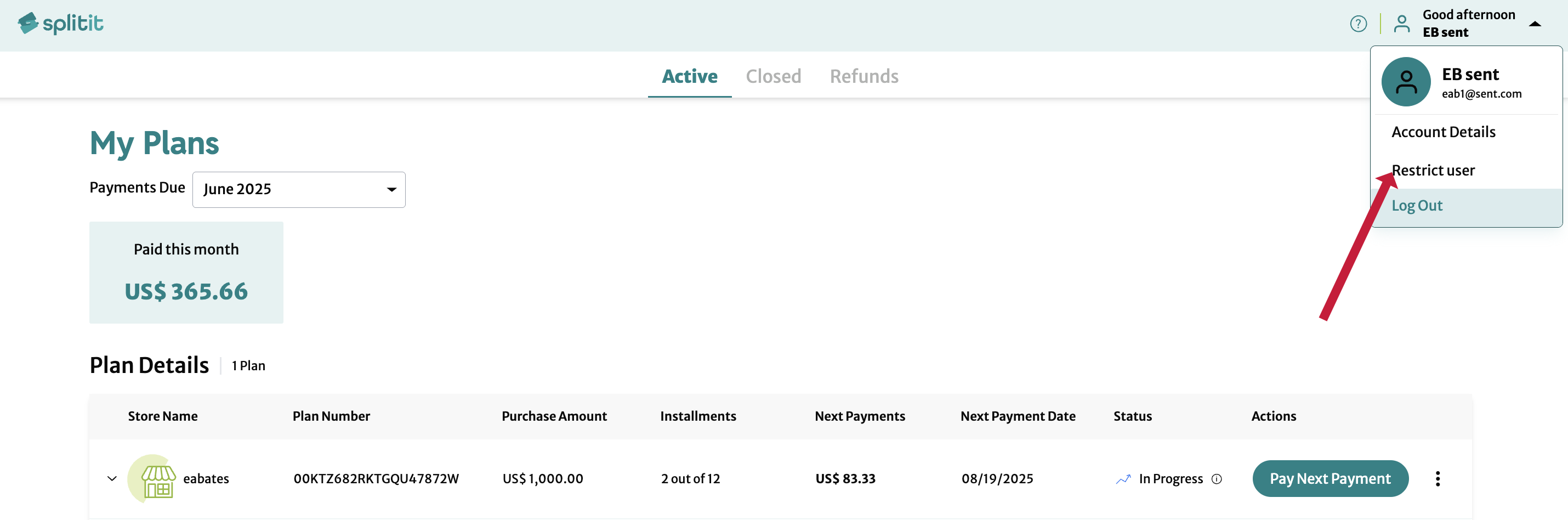Click the info icon beside In Progress
1568x520 pixels.
pos(1216,479)
